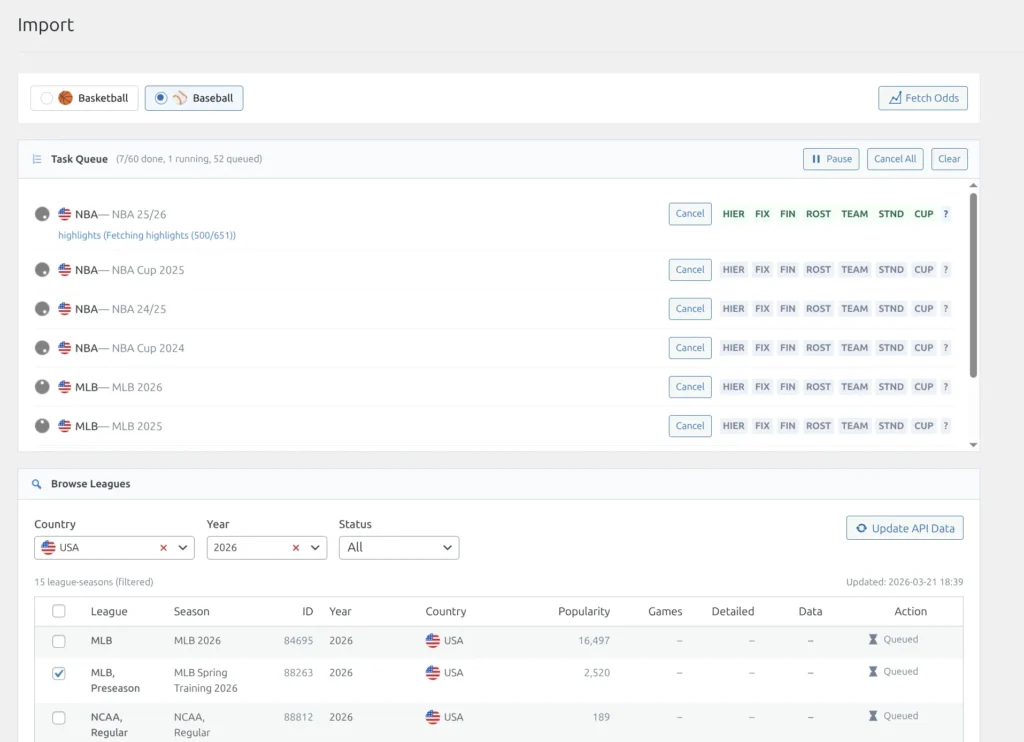This screenshot has width=1024, height=742.
Task: Click the Fetch Odds button
Action: (x=923, y=98)
